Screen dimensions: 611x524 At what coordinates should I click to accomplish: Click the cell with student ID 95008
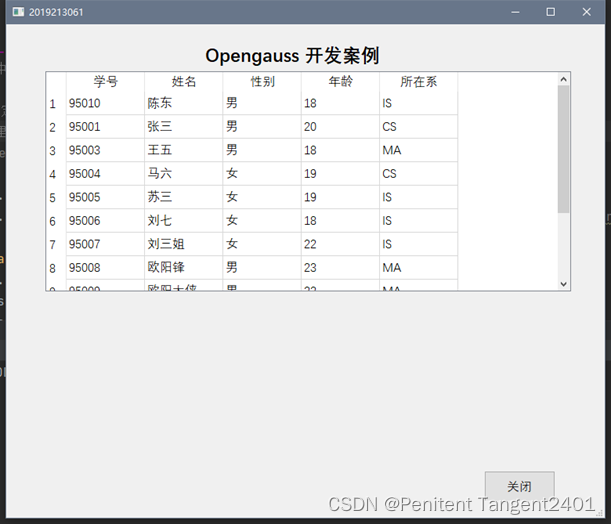(x=105, y=268)
